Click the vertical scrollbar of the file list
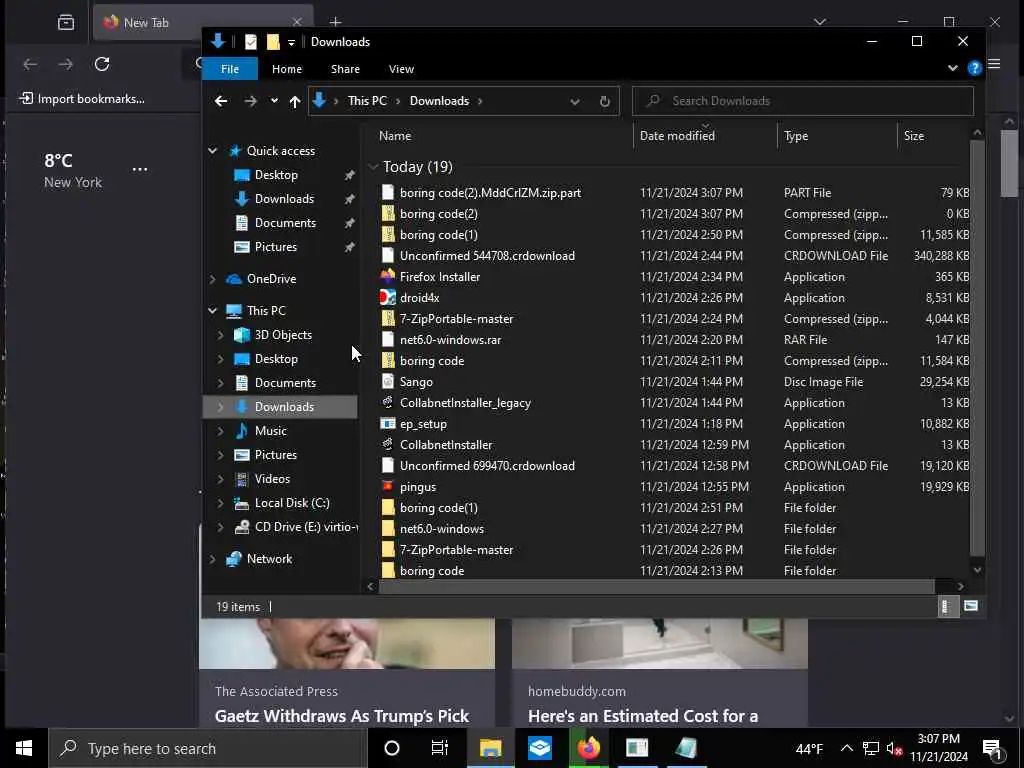The width and height of the screenshot is (1024, 768). click(x=977, y=347)
